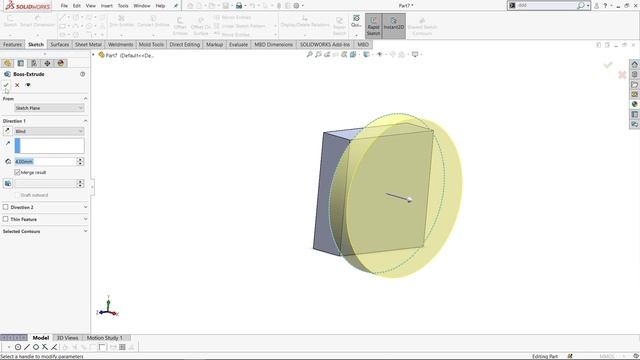Click the Zoom to Area icon
The height and width of the screenshot is (360, 640).
coord(318,54)
